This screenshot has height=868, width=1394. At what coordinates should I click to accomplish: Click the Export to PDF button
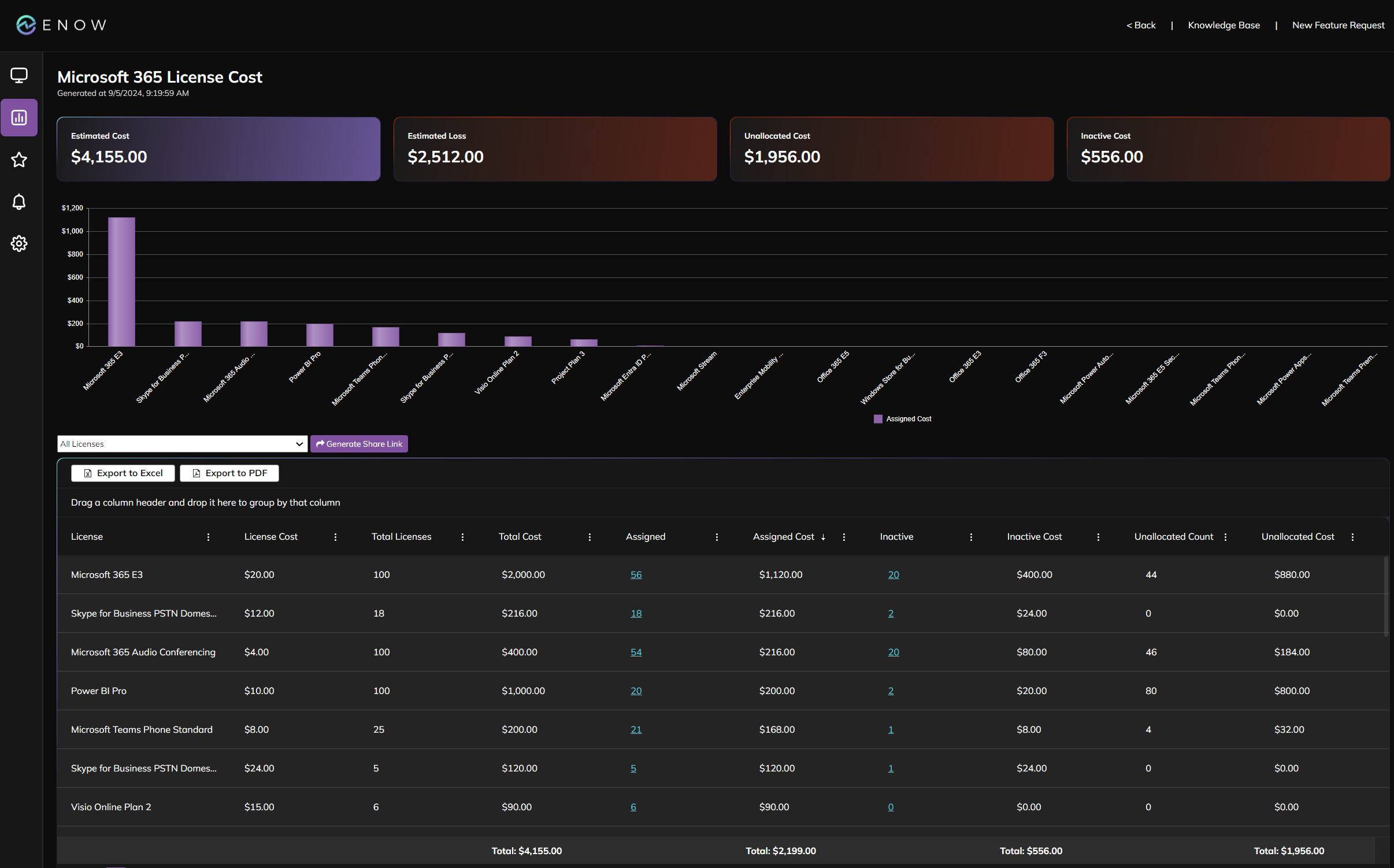pyautogui.click(x=229, y=473)
